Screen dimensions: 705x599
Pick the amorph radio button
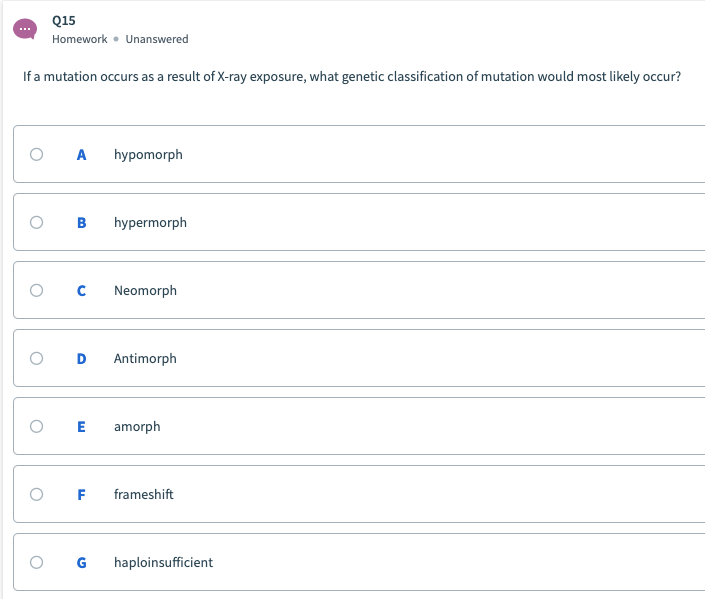pos(37,427)
